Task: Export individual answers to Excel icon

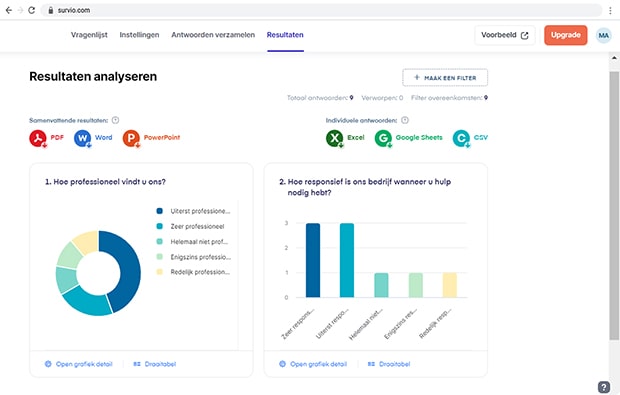Action: tap(335, 138)
